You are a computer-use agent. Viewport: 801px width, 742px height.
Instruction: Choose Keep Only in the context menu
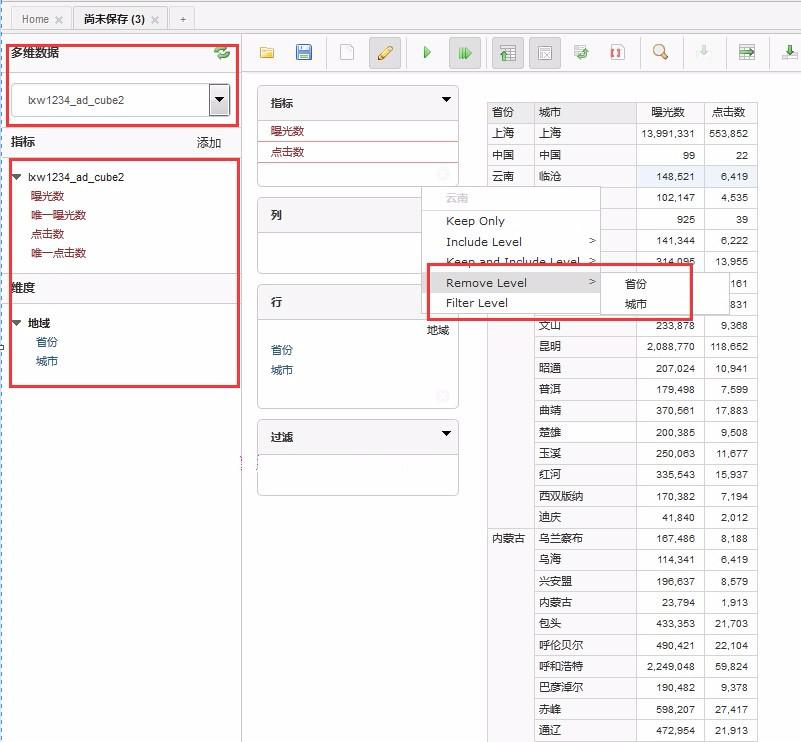pyautogui.click(x=475, y=221)
